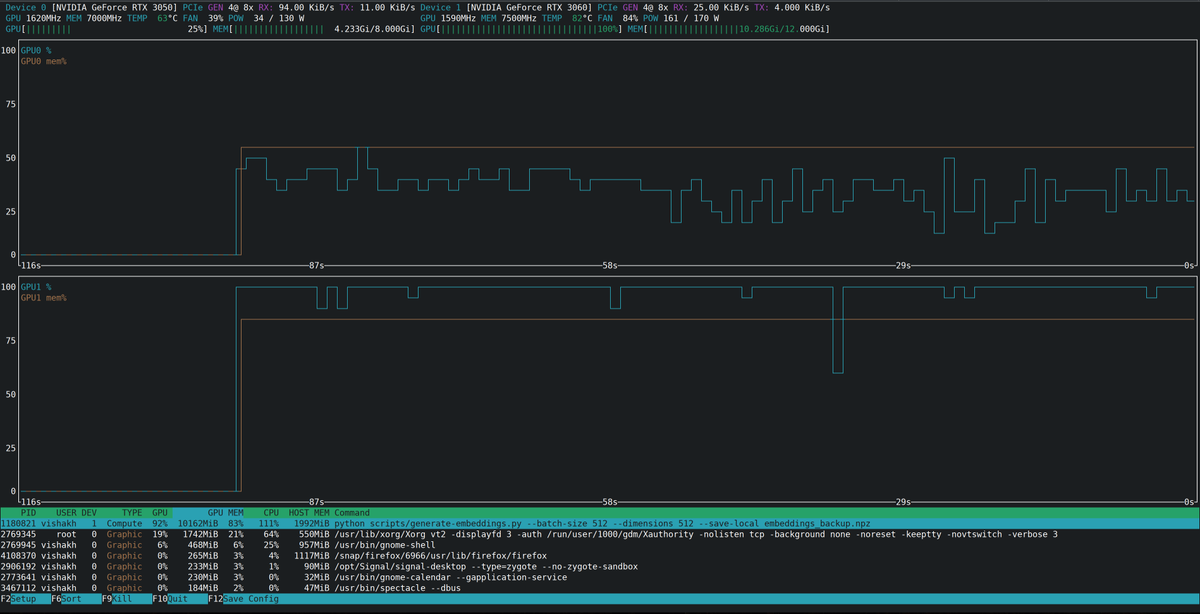The image size is (1200, 614).
Task: Click PID 2773641
Action: pos(18,577)
